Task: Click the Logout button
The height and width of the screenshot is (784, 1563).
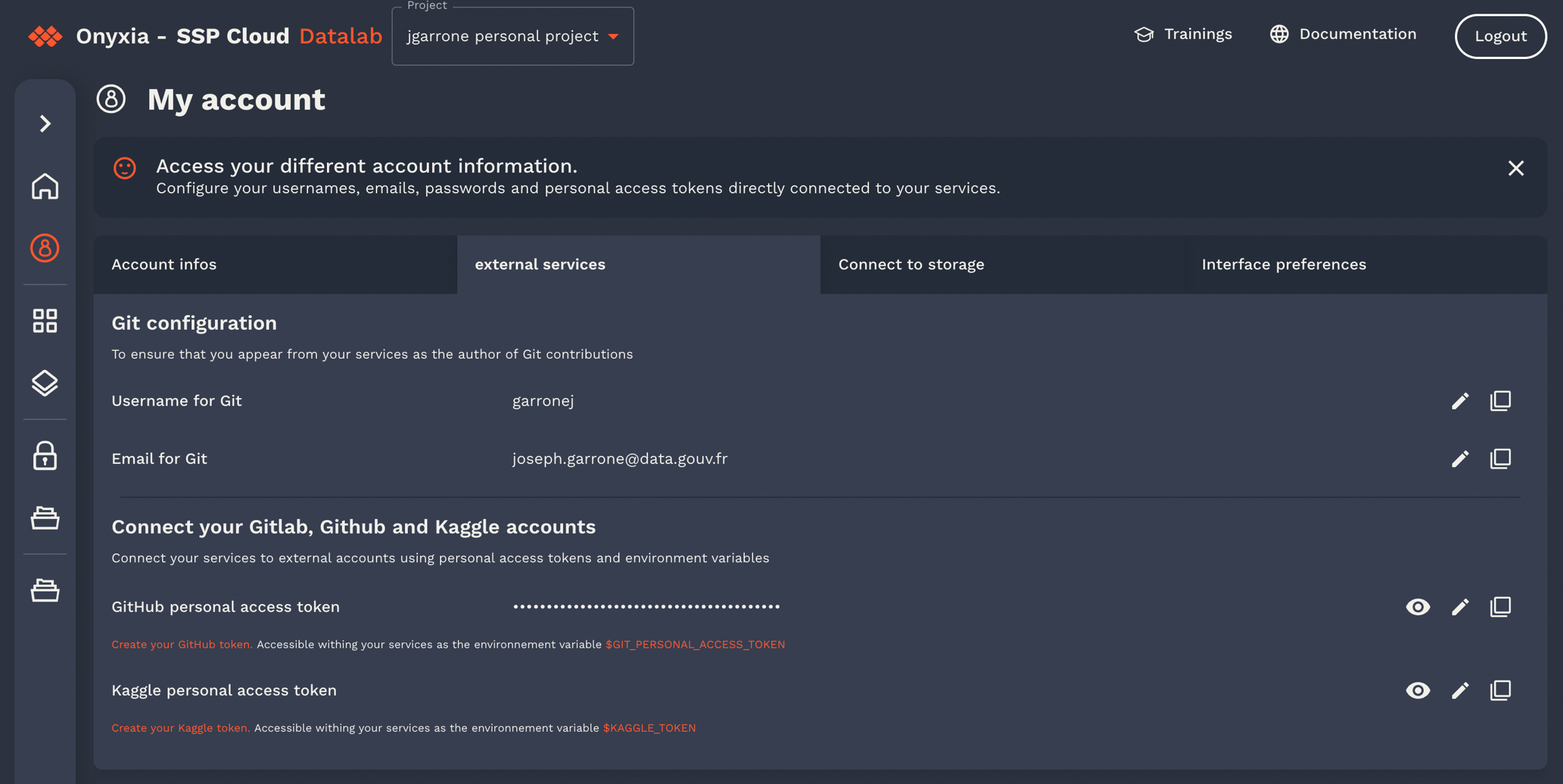Action: [1500, 37]
